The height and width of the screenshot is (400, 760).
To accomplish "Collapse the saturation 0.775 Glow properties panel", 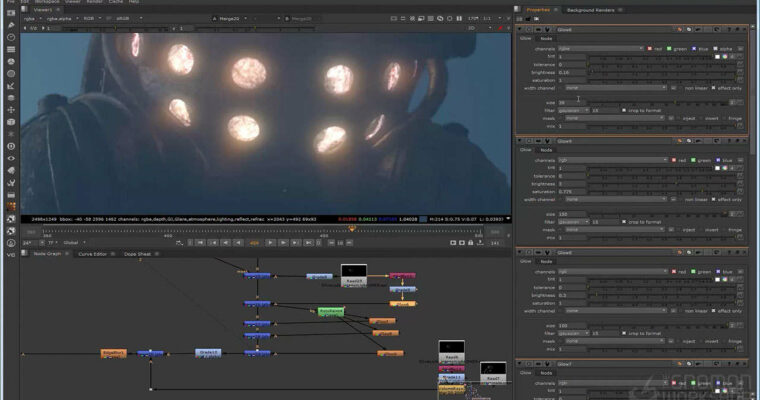I will 520,141.
